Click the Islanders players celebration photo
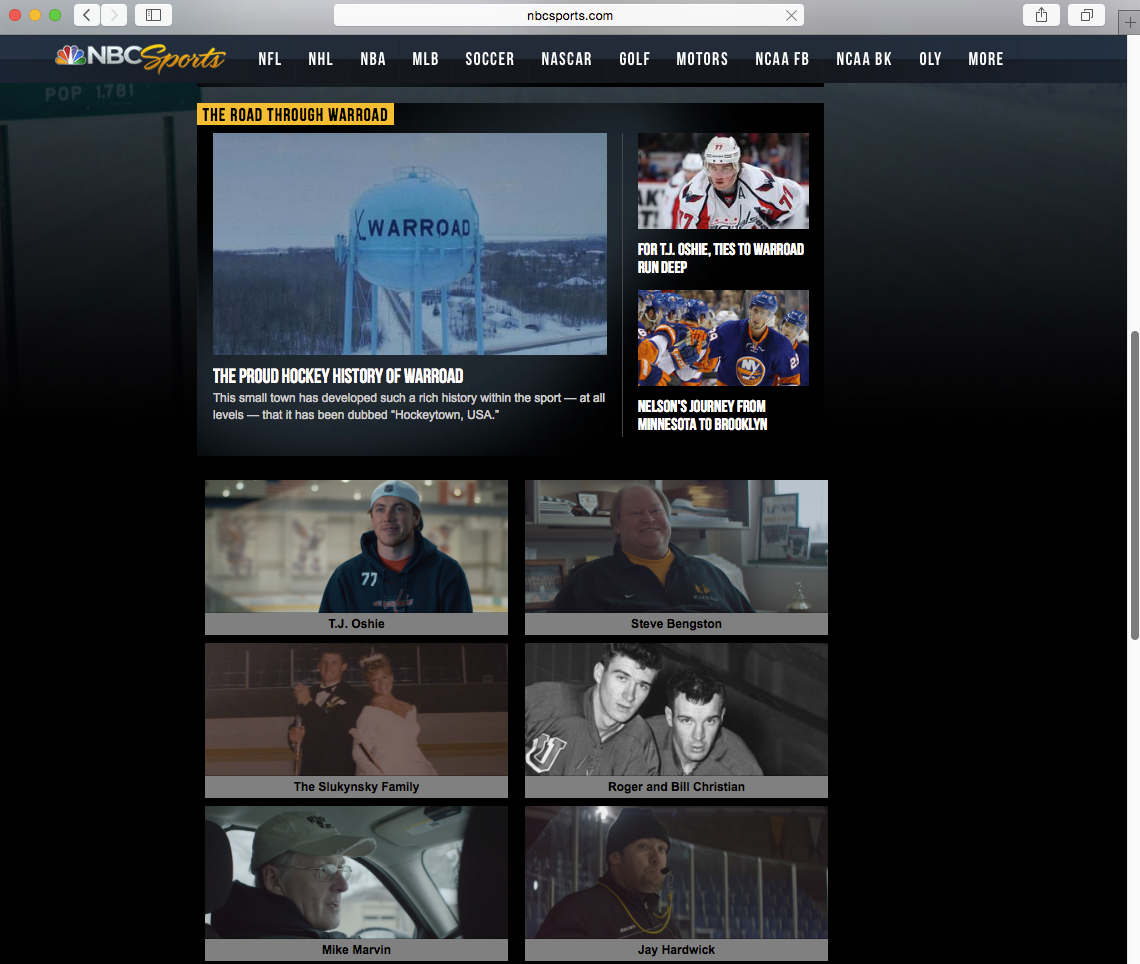The height and width of the screenshot is (964, 1140). [x=723, y=338]
